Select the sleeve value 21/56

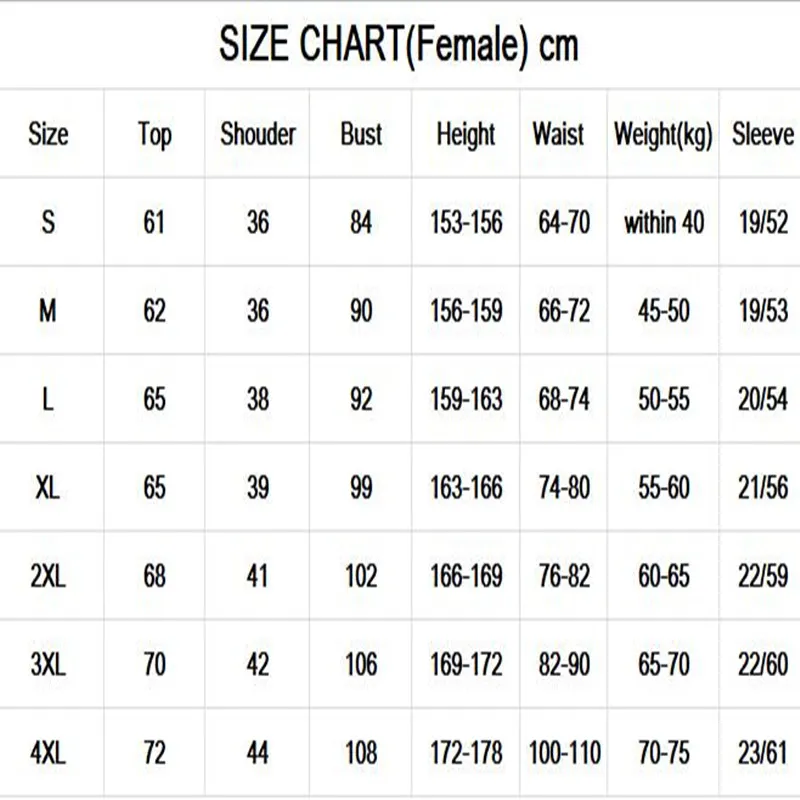[x=762, y=488]
